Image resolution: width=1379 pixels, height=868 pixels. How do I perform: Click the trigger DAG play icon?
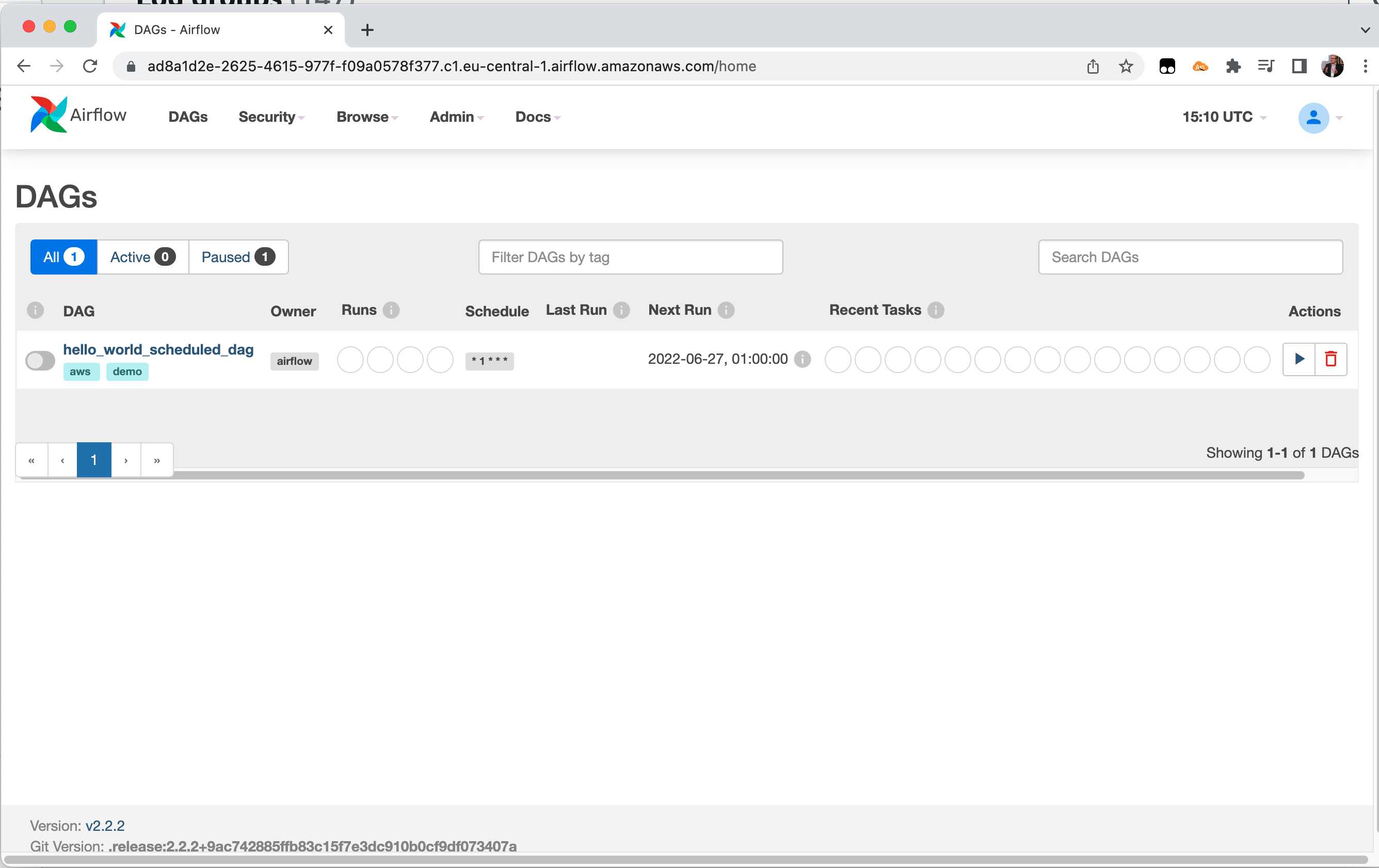click(x=1299, y=359)
